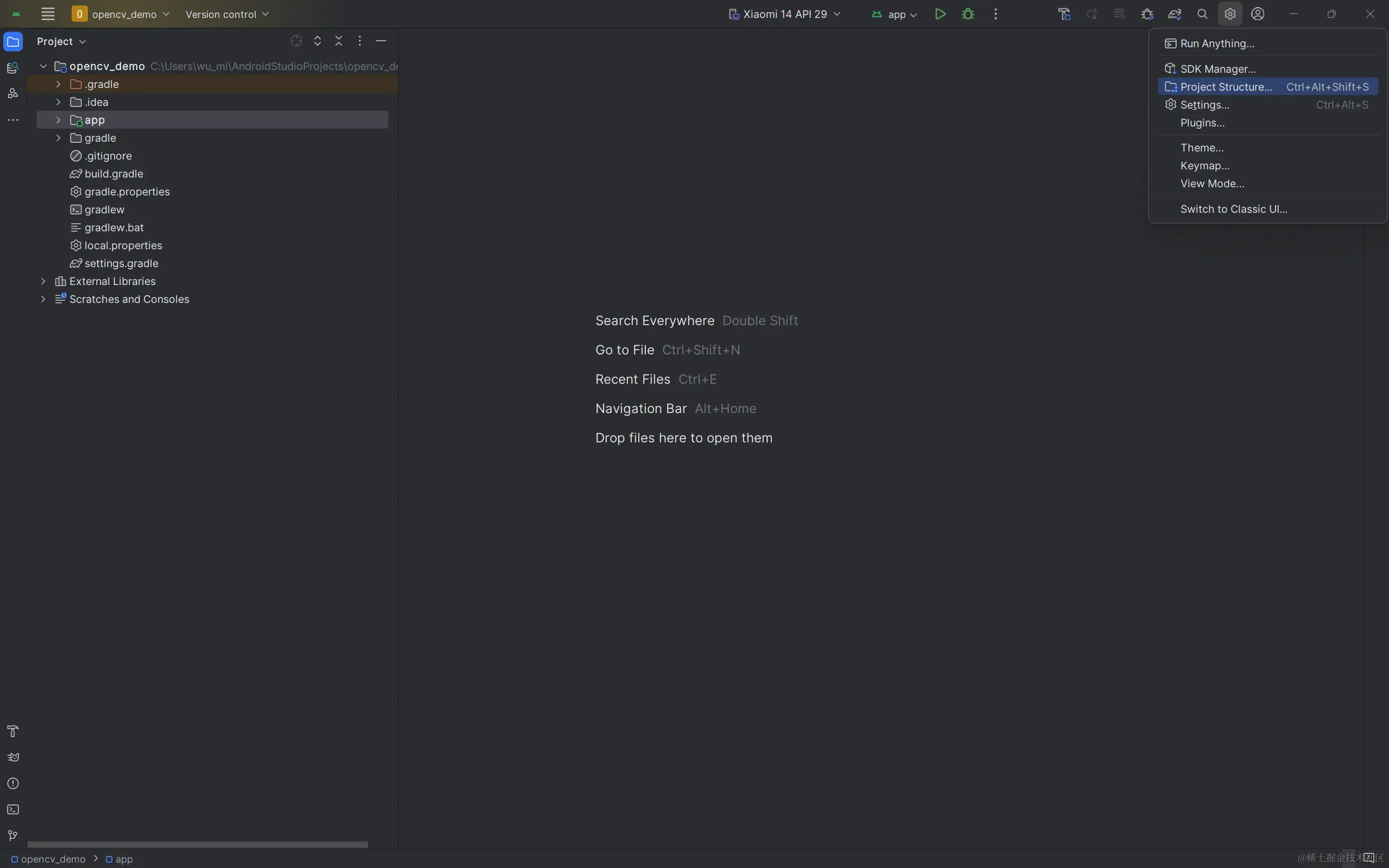Choose View Mode menu entry

tap(1268, 183)
